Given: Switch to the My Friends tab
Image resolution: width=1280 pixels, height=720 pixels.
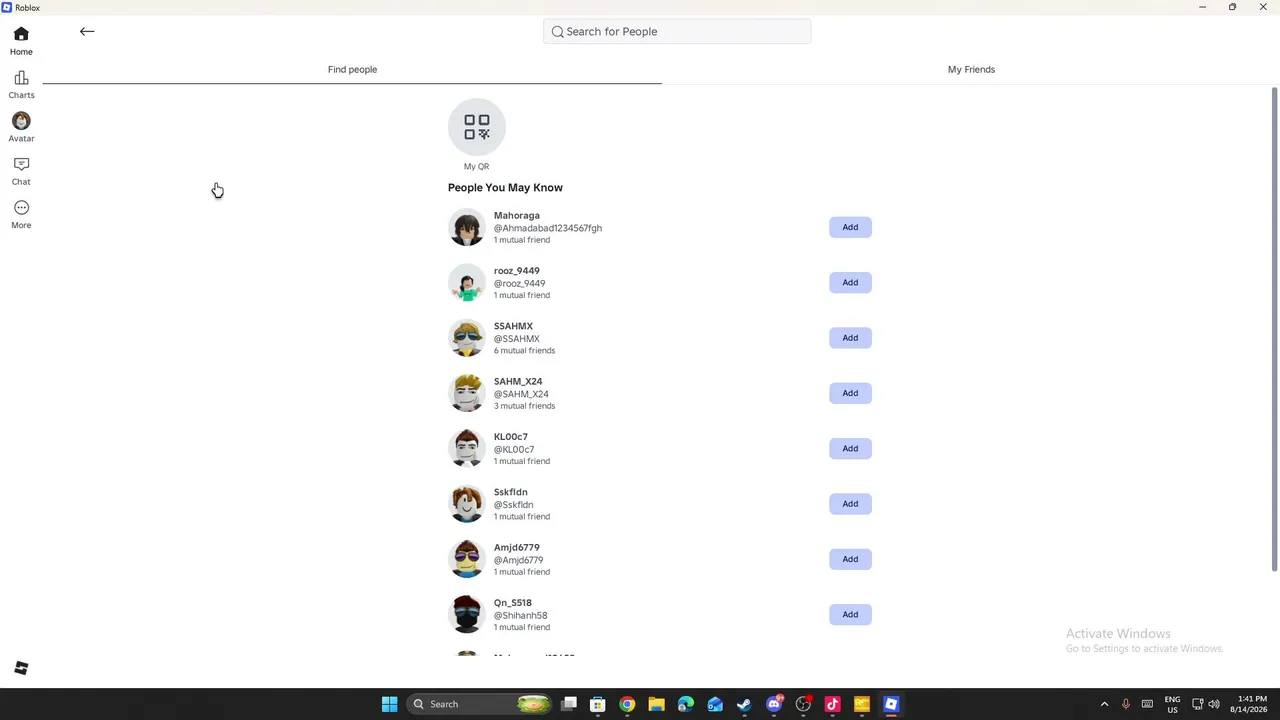Looking at the screenshot, I should [x=971, y=69].
